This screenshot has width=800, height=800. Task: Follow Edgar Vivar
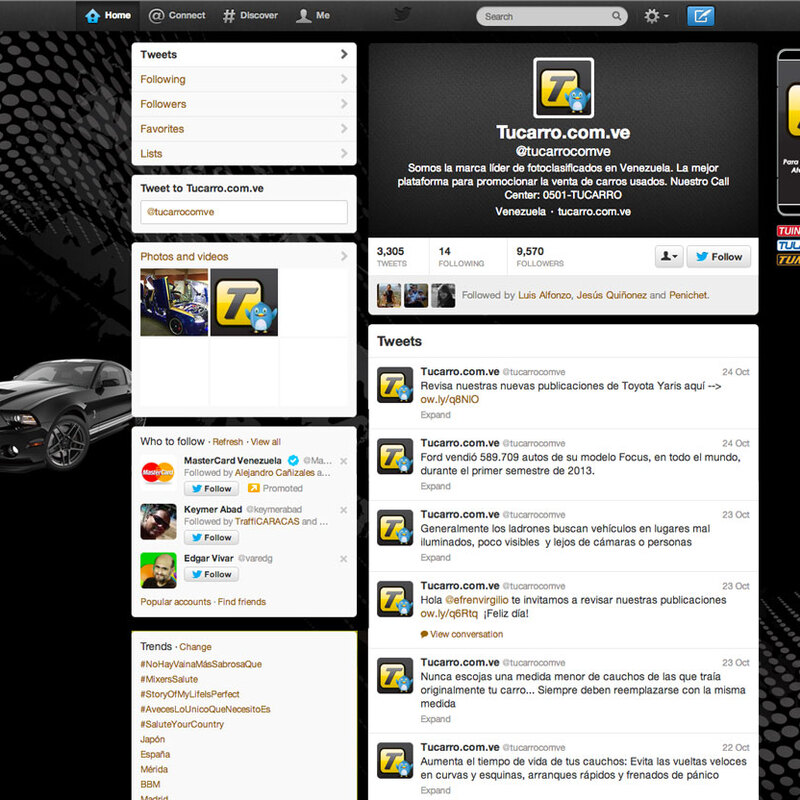tap(210, 575)
